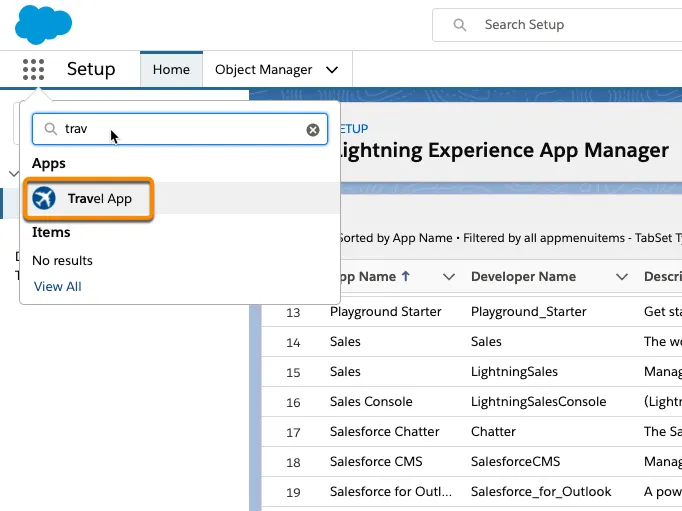The height and width of the screenshot is (511, 682).
Task: Select Sales app in row 15
Action: click(x=345, y=371)
